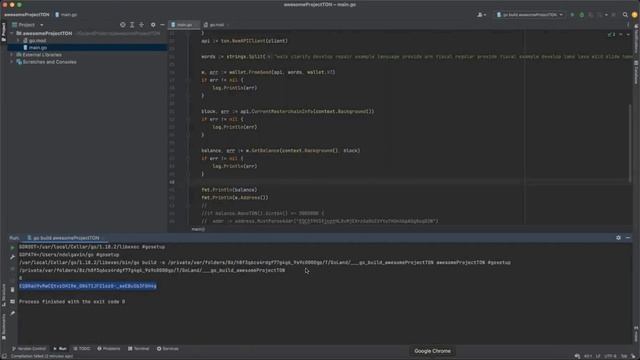Open the Problems tool window
This screenshot has width=640, height=360.
(109, 349)
